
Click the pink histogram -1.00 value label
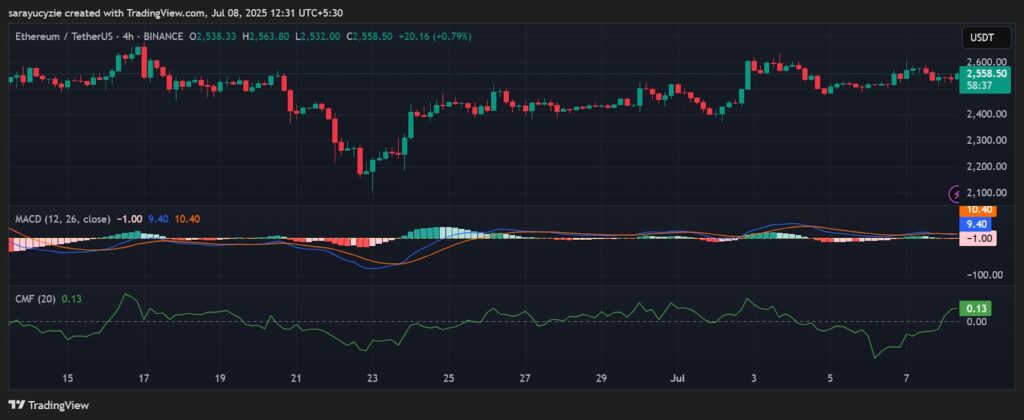(976, 239)
